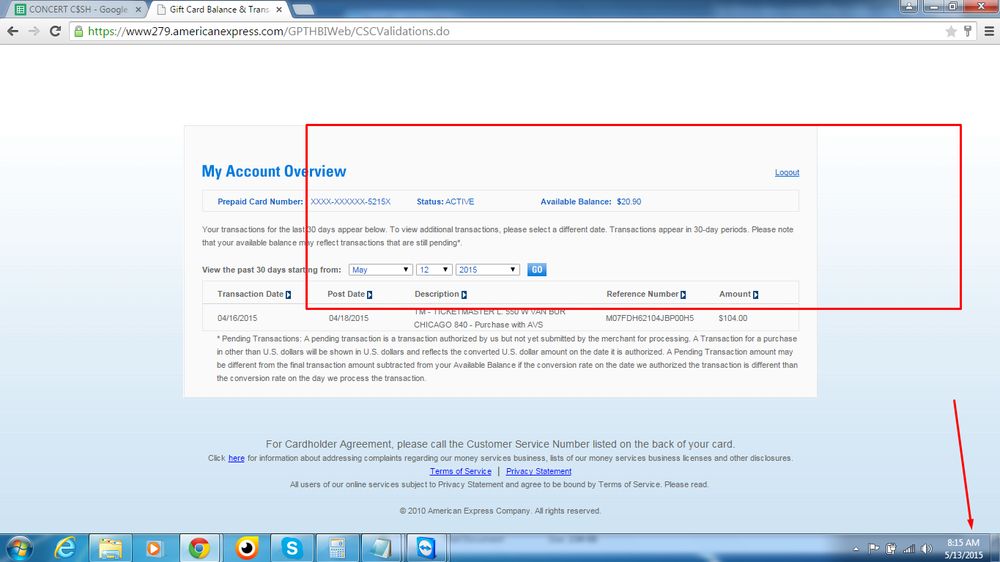The width and height of the screenshot is (1000, 562).
Task: Open the day dropdown showing 12
Action: tap(434, 270)
